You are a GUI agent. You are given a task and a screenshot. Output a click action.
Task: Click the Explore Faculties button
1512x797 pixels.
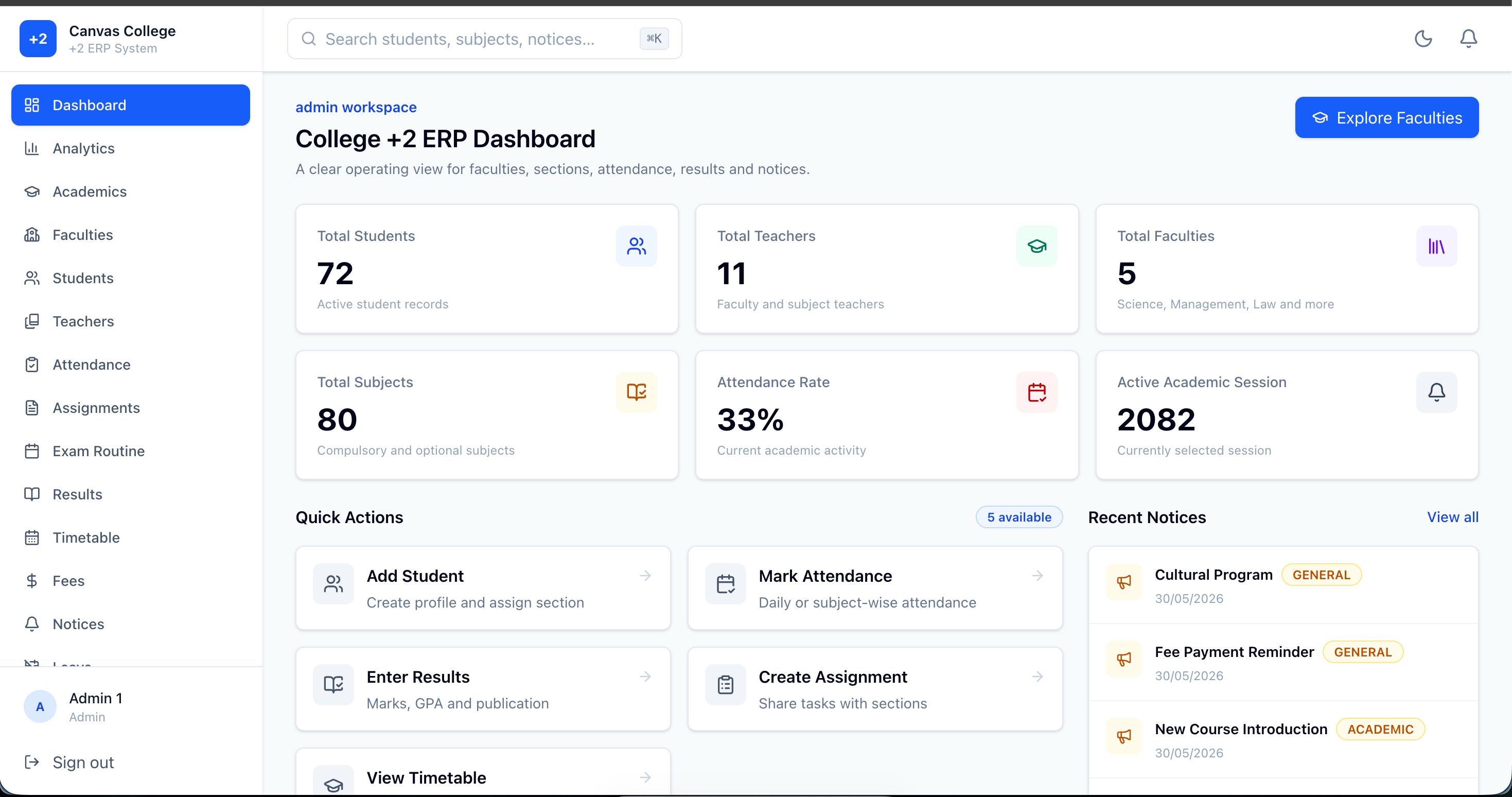click(x=1386, y=117)
